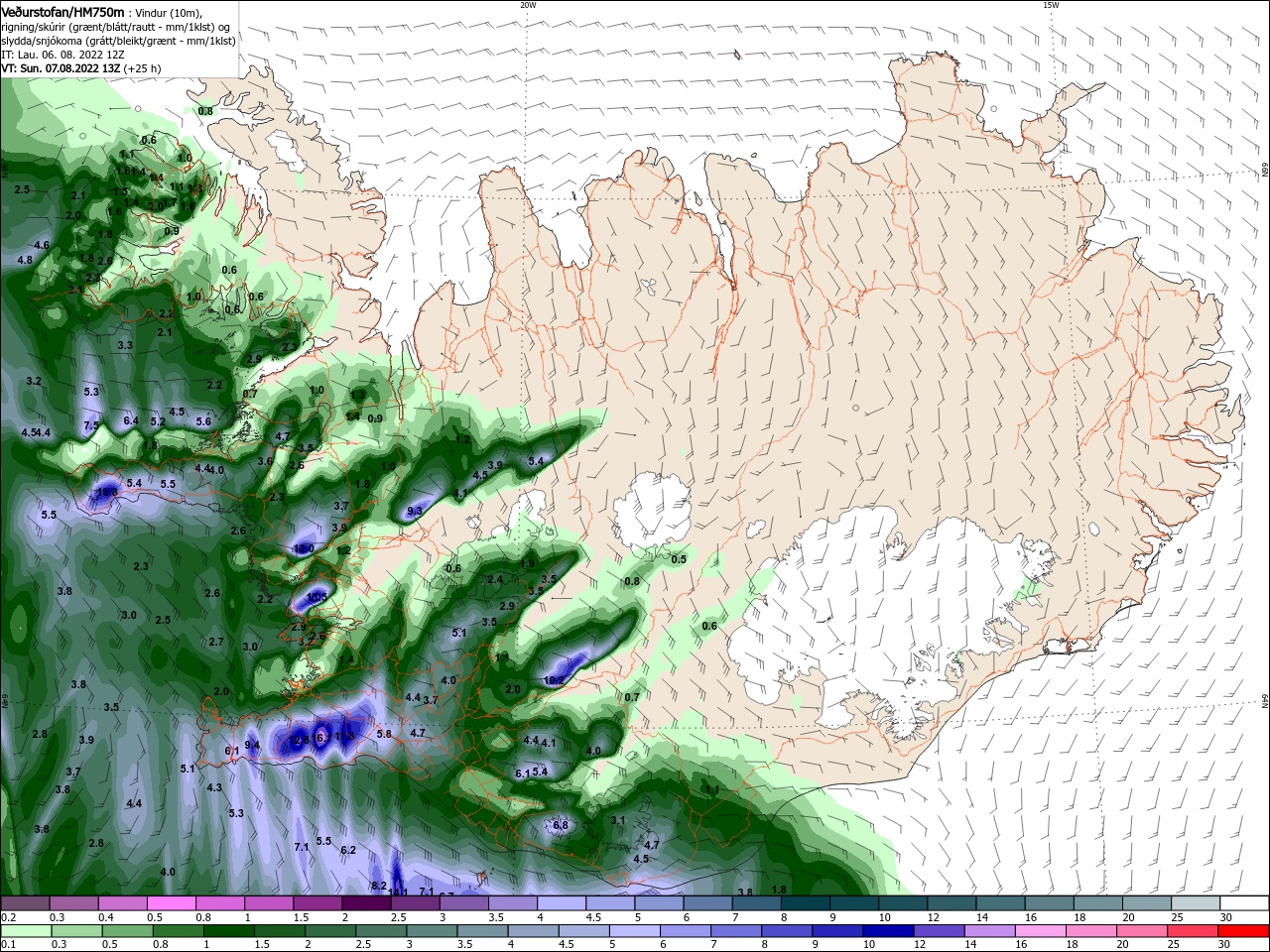
Task: Click the 9.3 precipitation value on the map
Action: (415, 512)
